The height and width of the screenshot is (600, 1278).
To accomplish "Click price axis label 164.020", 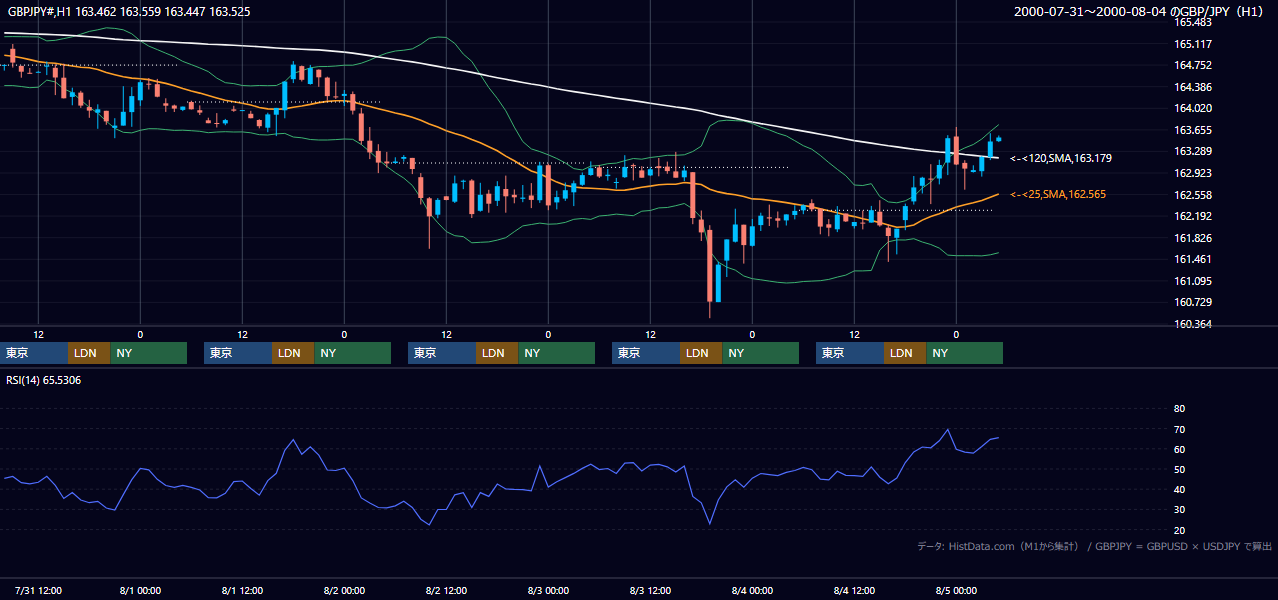I will pos(1193,109).
